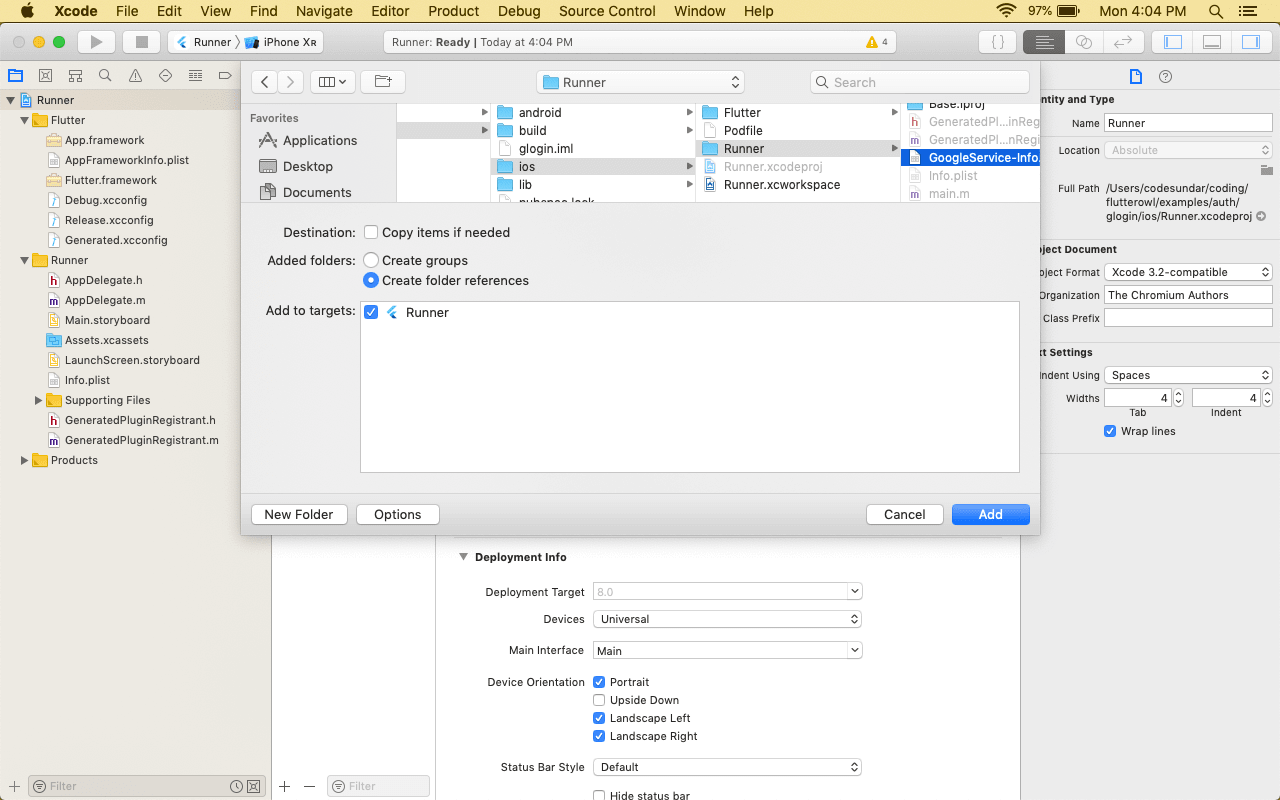Open the Breakpoint navigator icon
This screenshot has width=1280, height=800.
pyautogui.click(x=225, y=76)
